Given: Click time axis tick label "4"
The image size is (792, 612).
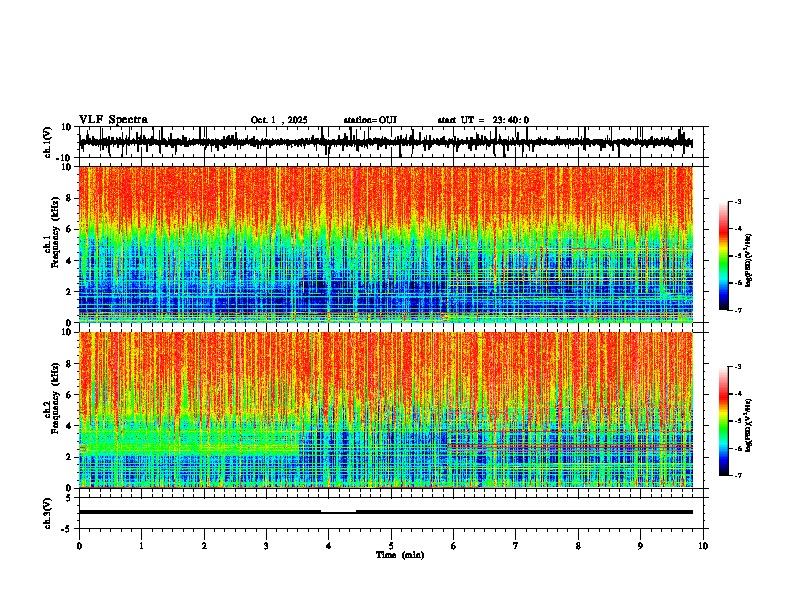Looking at the screenshot, I should click(329, 546).
